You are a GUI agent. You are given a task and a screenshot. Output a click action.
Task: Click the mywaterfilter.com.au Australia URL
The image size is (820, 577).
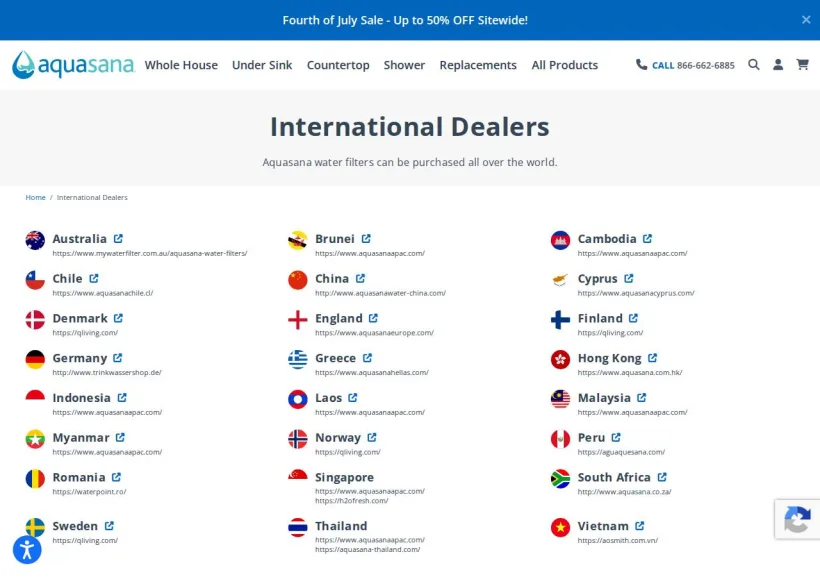150,253
